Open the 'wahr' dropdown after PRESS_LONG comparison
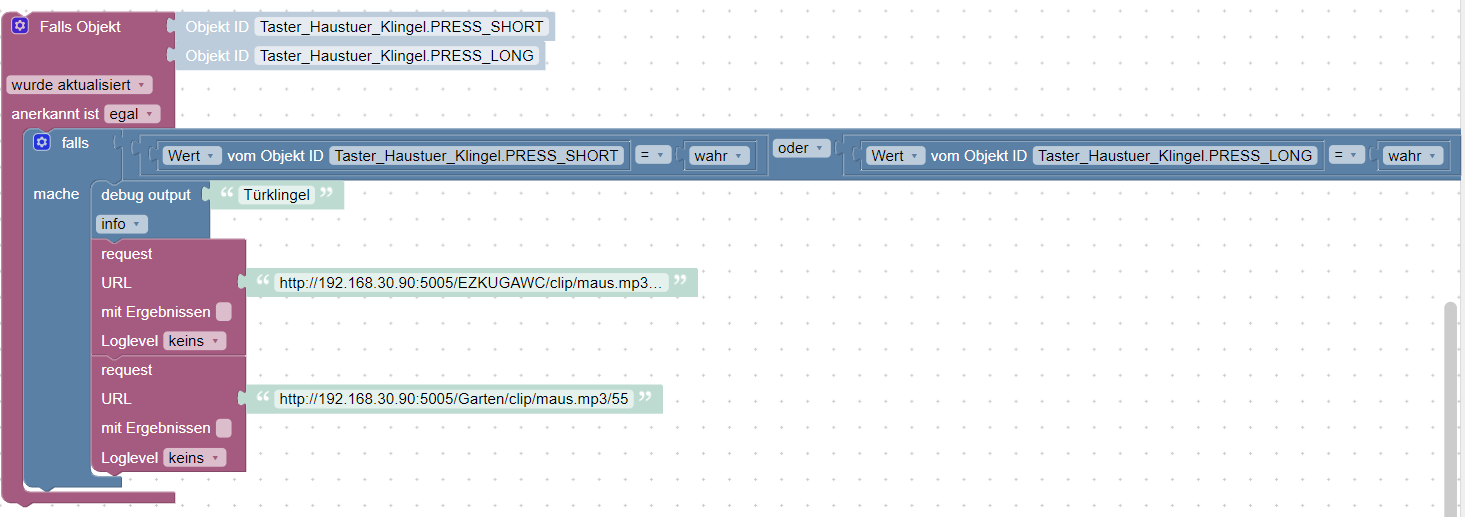The height and width of the screenshot is (517, 1465). click(x=1414, y=155)
